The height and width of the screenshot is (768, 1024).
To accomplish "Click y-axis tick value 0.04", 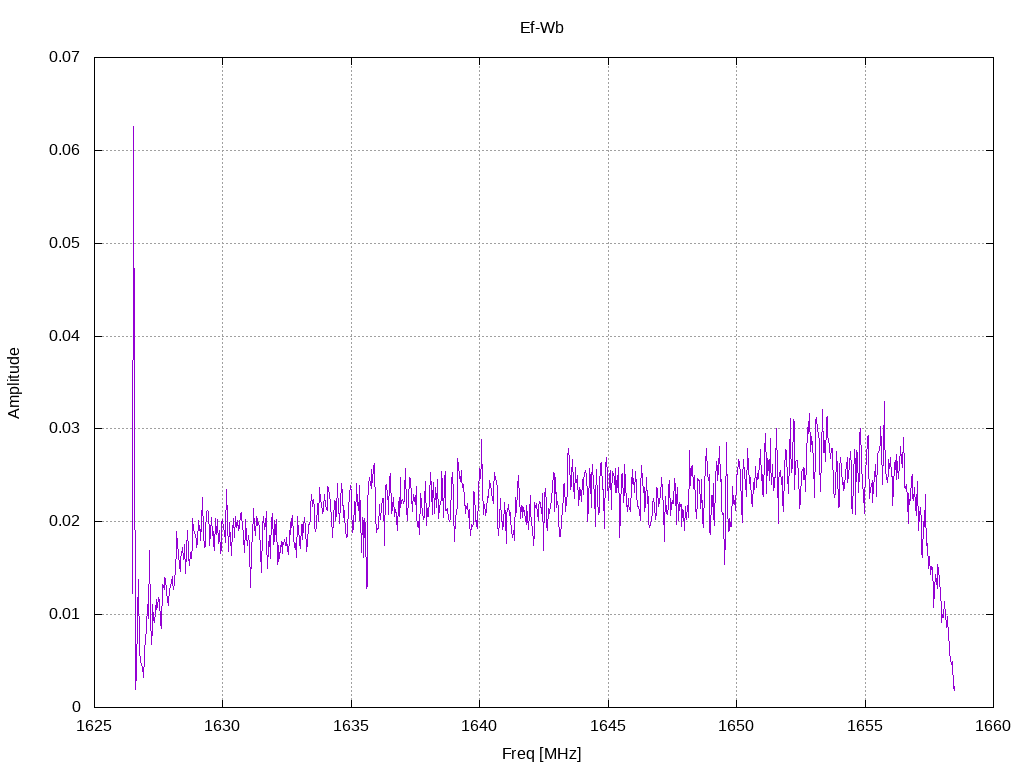I will [64, 336].
